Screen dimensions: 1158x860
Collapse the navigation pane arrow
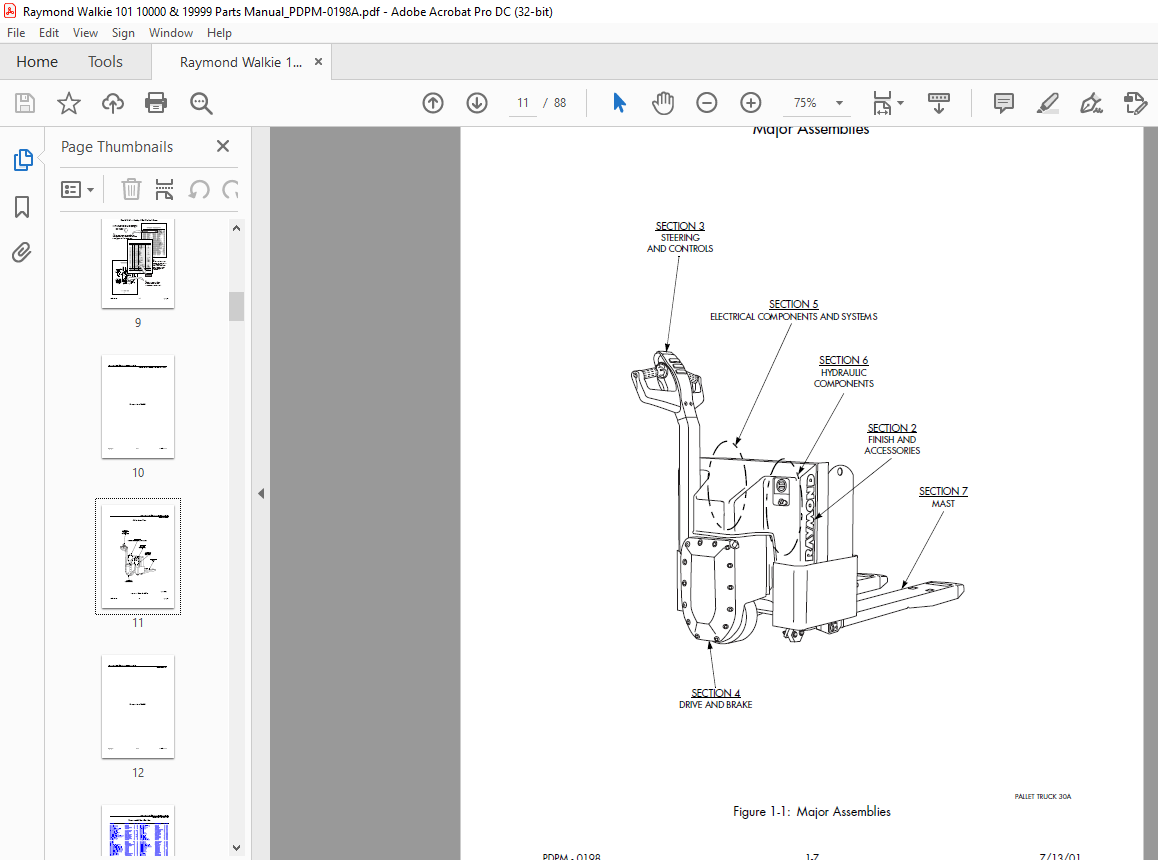pyautogui.click(x=261, y=494)
